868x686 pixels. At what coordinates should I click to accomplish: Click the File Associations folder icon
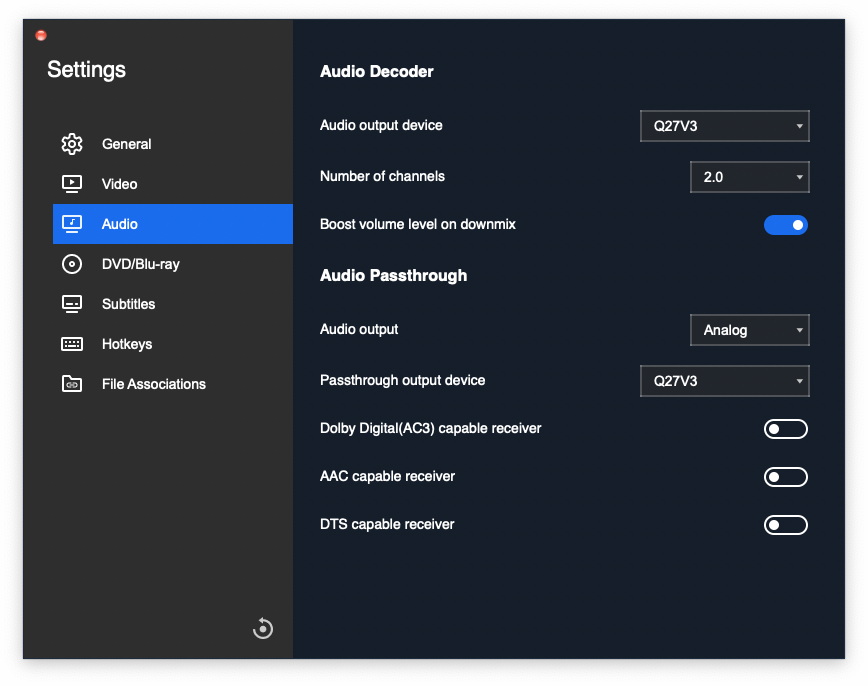tap(71, 384)
